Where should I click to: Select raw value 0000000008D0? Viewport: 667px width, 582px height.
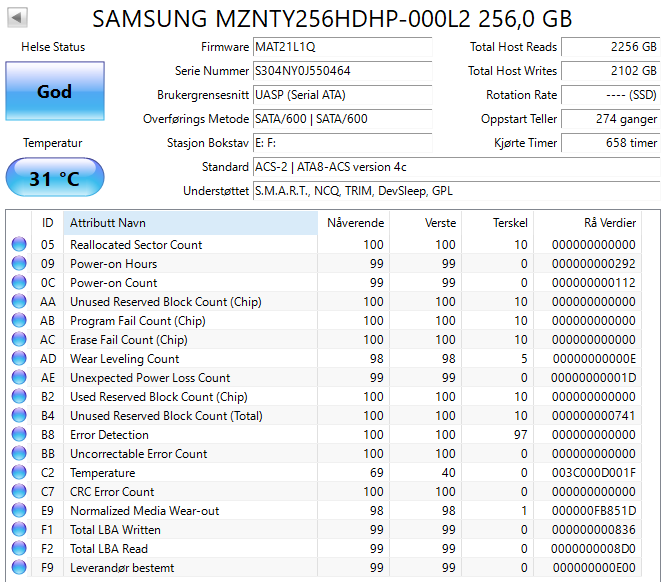tap(593, 549)
